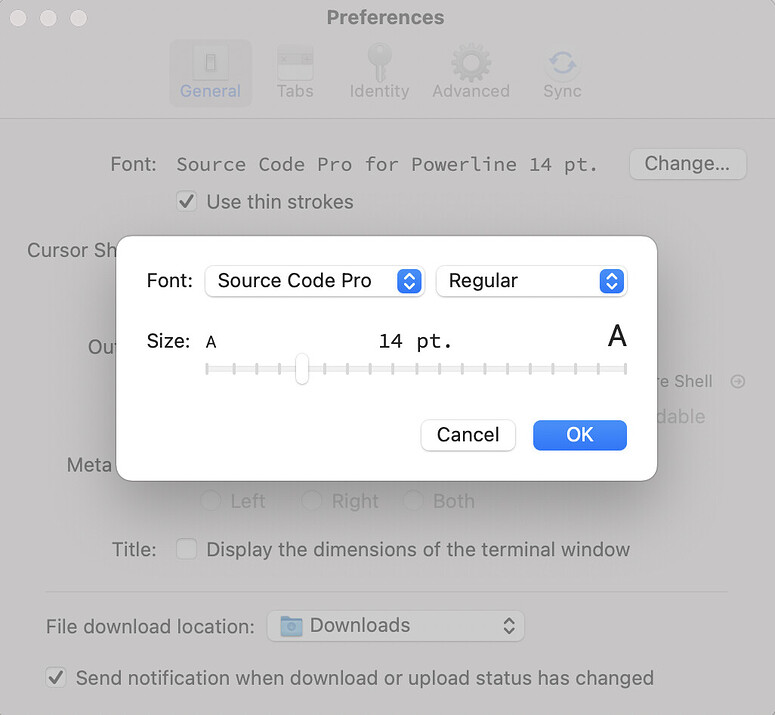Enable Display the dimensions of terminal window

(x=186, y=549)
